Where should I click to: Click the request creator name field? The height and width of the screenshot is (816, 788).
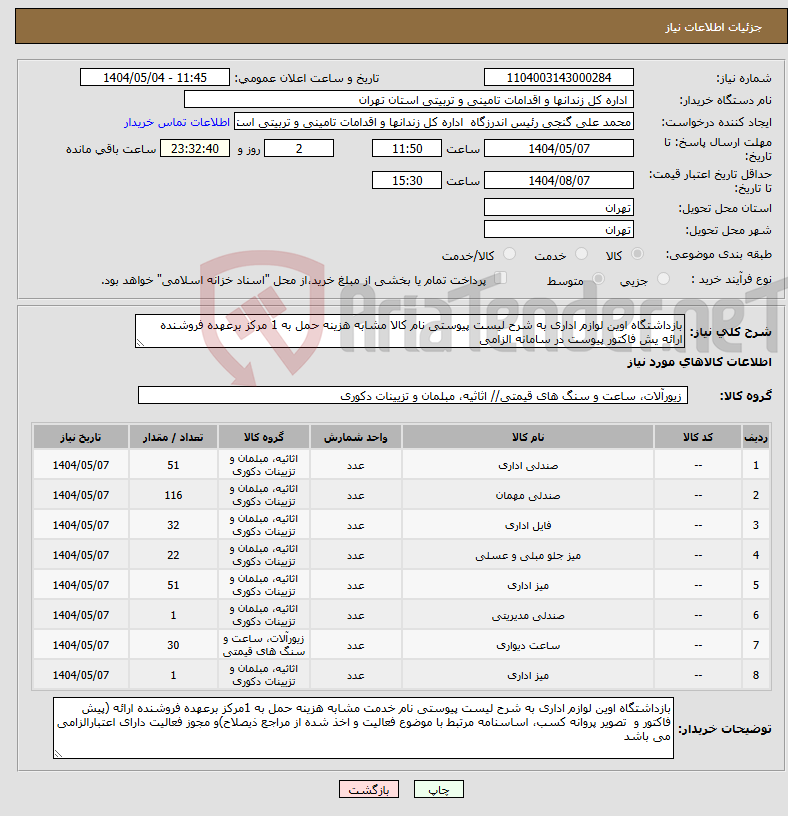point(434,122)
